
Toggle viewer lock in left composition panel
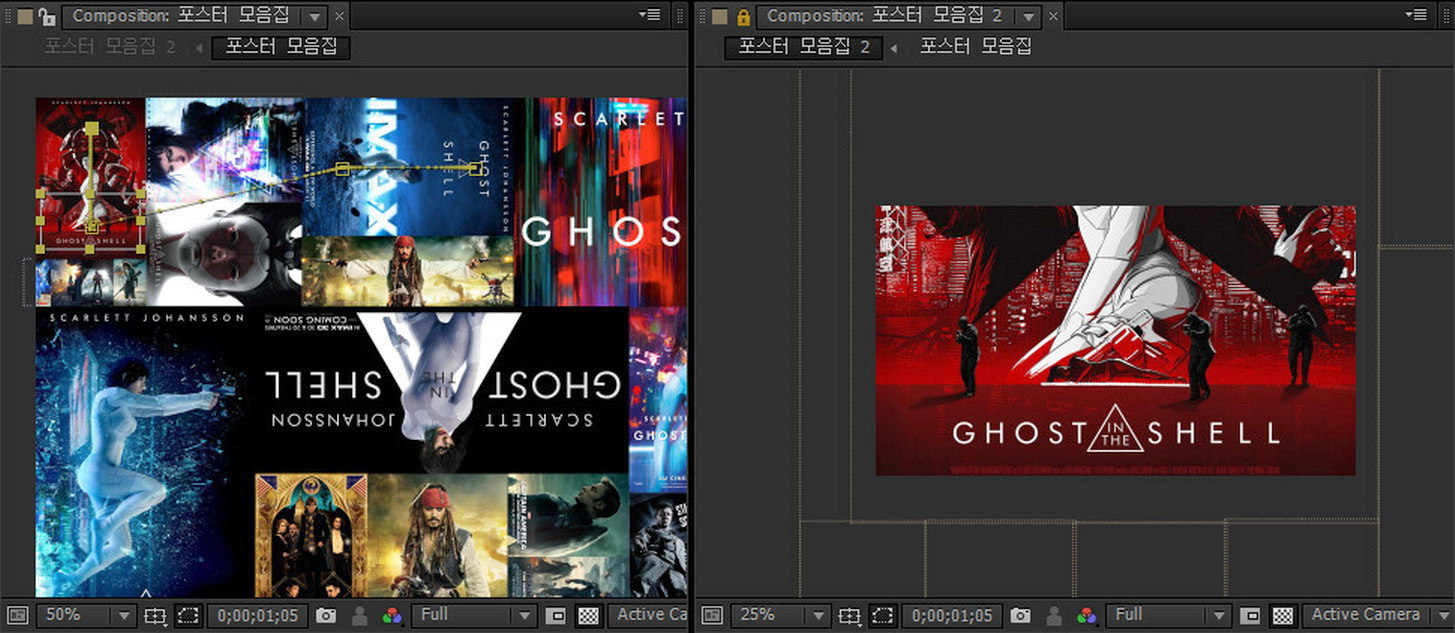(x=46, y=16)
